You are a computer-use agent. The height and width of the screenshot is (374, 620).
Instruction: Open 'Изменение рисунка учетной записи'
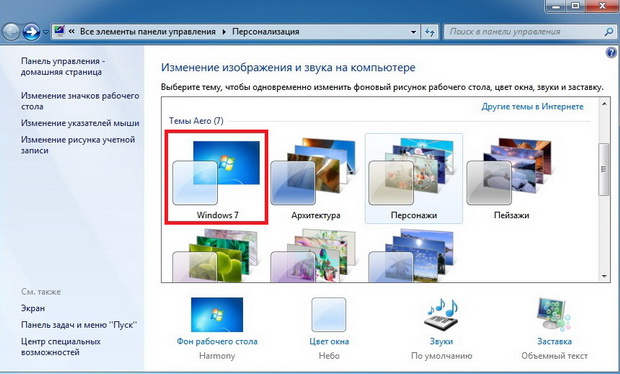(78, 145)
